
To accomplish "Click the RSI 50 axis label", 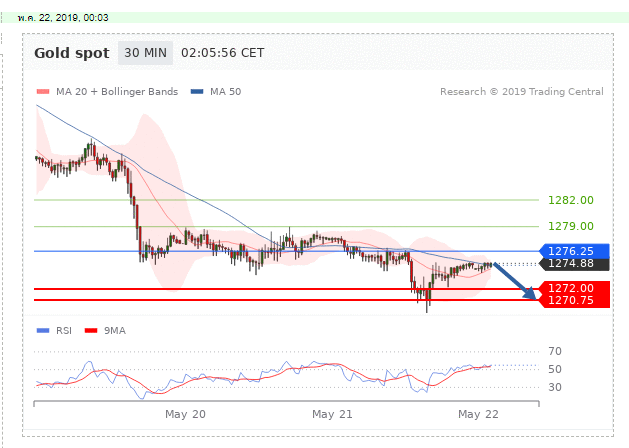I will click(555, 369).
